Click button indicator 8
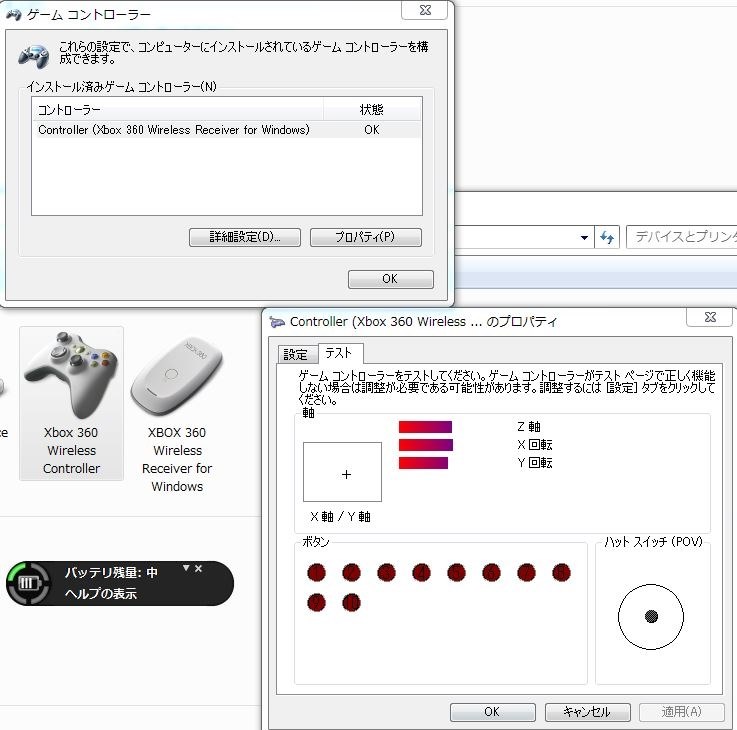This screenshot has width=737, height=730. pyautogui.click(x=561, y=573)
